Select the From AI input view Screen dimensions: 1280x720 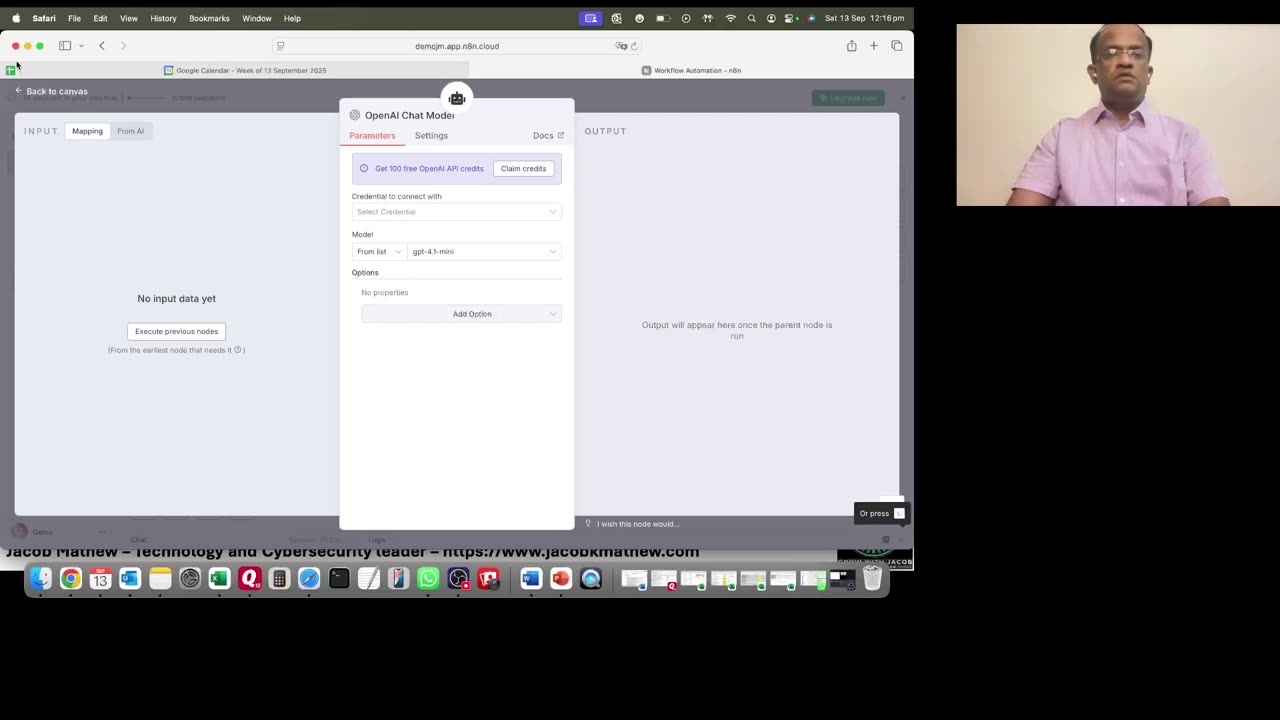click(130, 131)
